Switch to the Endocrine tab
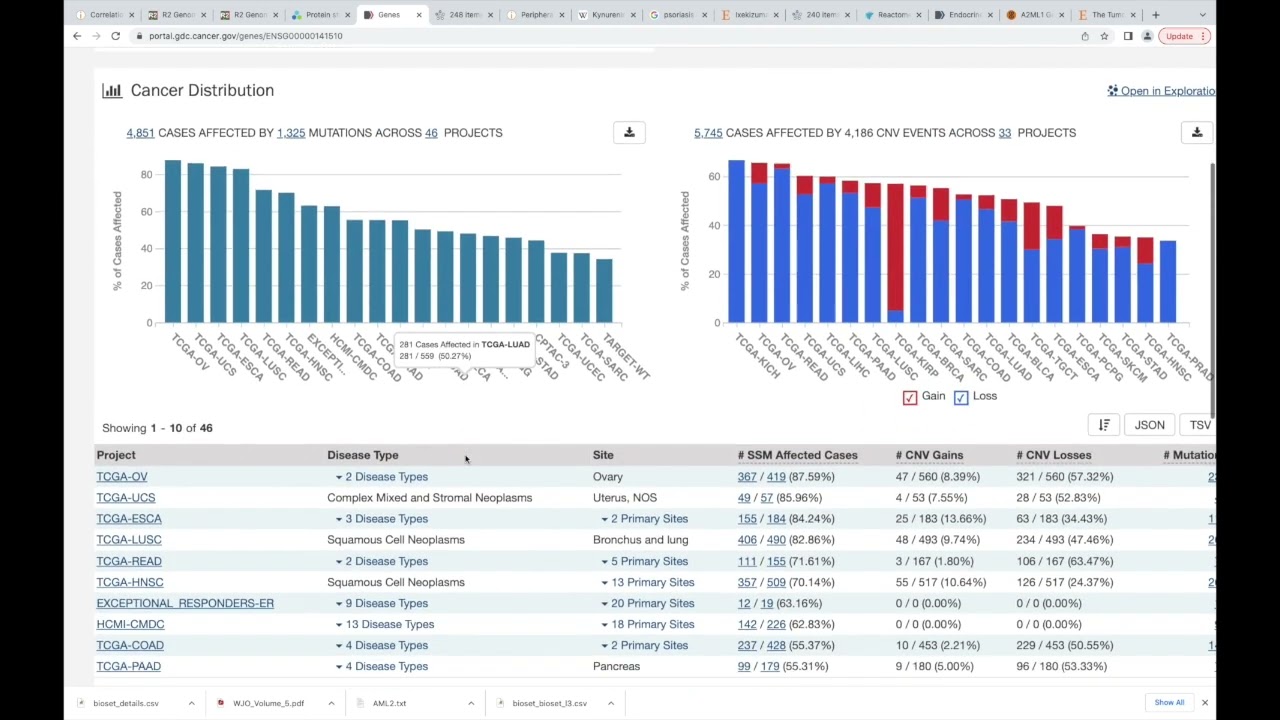This screenshot has width=1280, height=720. click(x=963, y=15)
